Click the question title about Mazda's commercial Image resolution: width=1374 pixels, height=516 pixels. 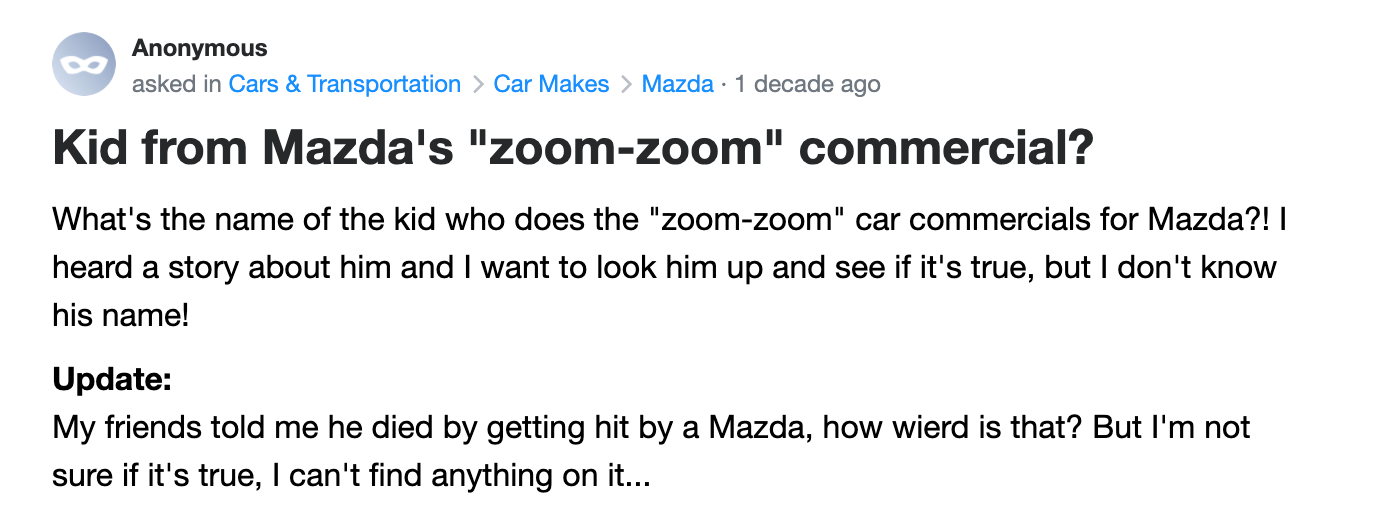tap(573, 149)
